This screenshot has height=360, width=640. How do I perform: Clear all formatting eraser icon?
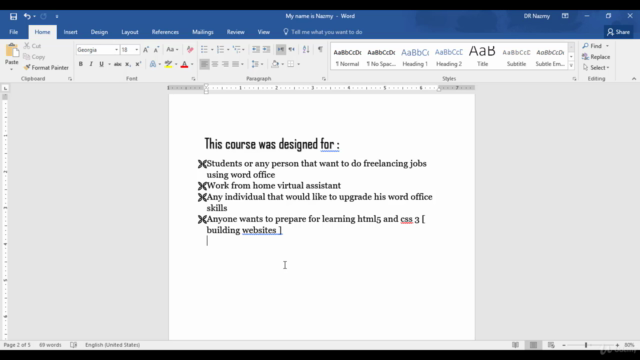(x=190, y=50)
